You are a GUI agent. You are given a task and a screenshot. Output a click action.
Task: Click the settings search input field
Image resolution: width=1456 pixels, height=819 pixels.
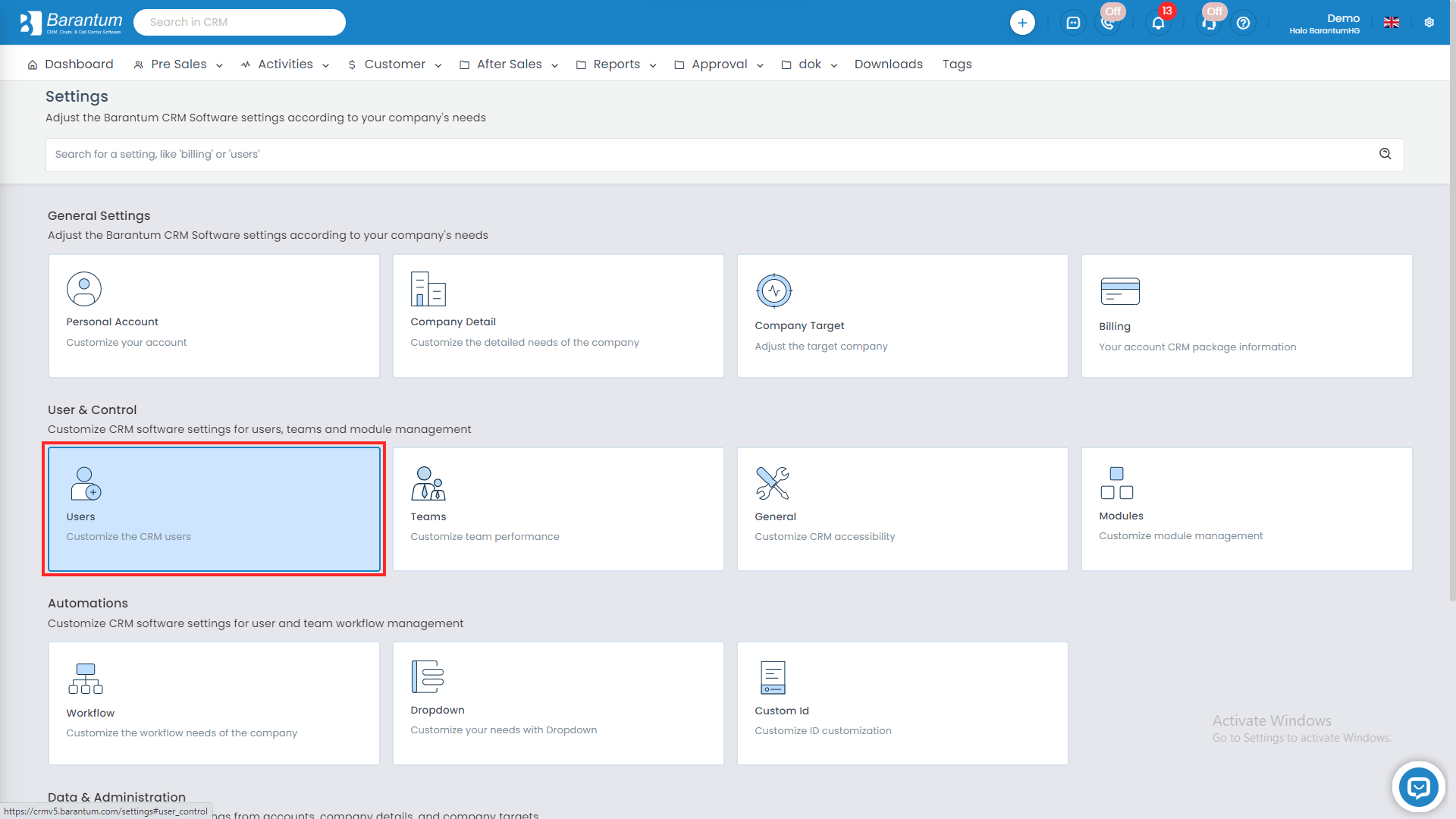pyautogui.click(x=724, y=155)
